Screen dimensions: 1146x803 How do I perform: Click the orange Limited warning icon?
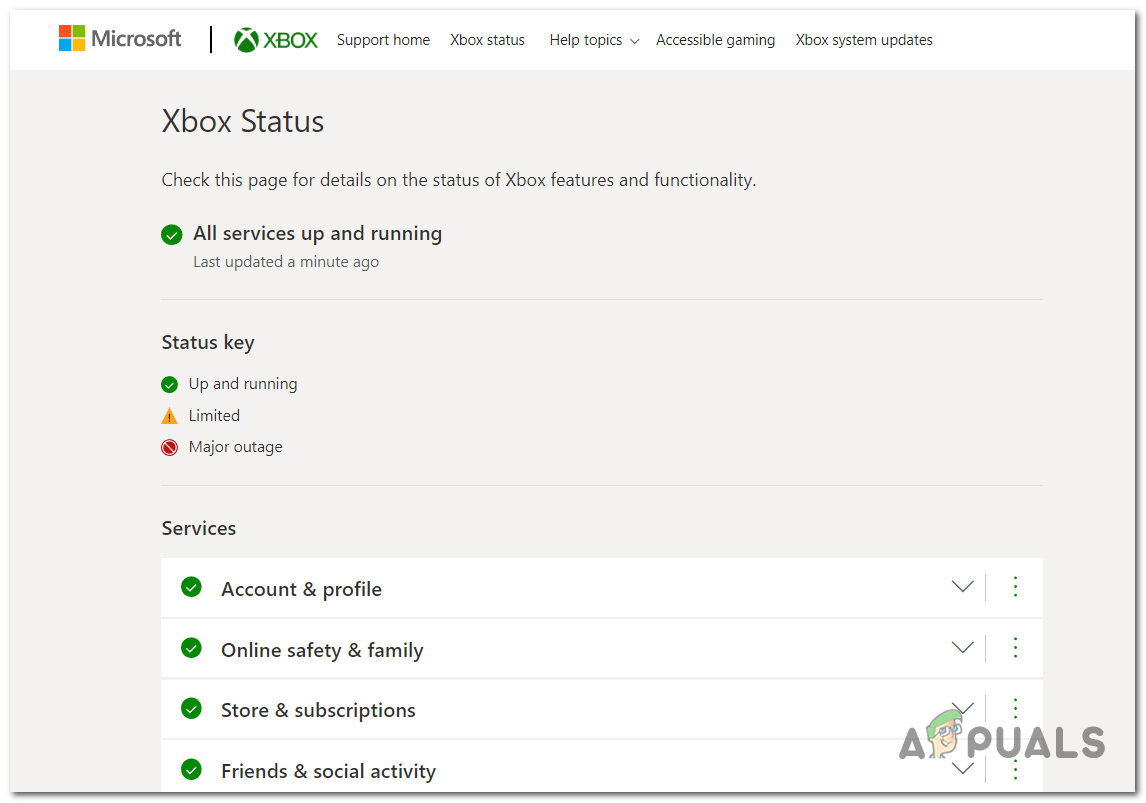(170, 416)
